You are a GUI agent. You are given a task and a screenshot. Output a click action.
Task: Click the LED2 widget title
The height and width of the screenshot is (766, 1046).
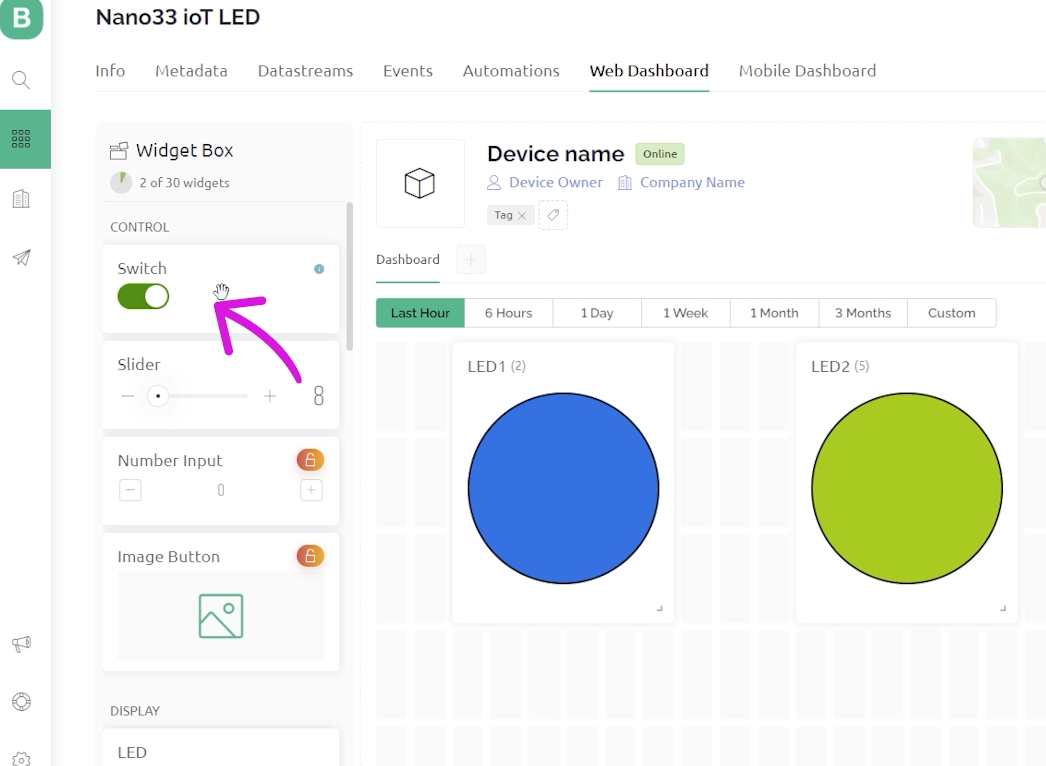[840, 366]
